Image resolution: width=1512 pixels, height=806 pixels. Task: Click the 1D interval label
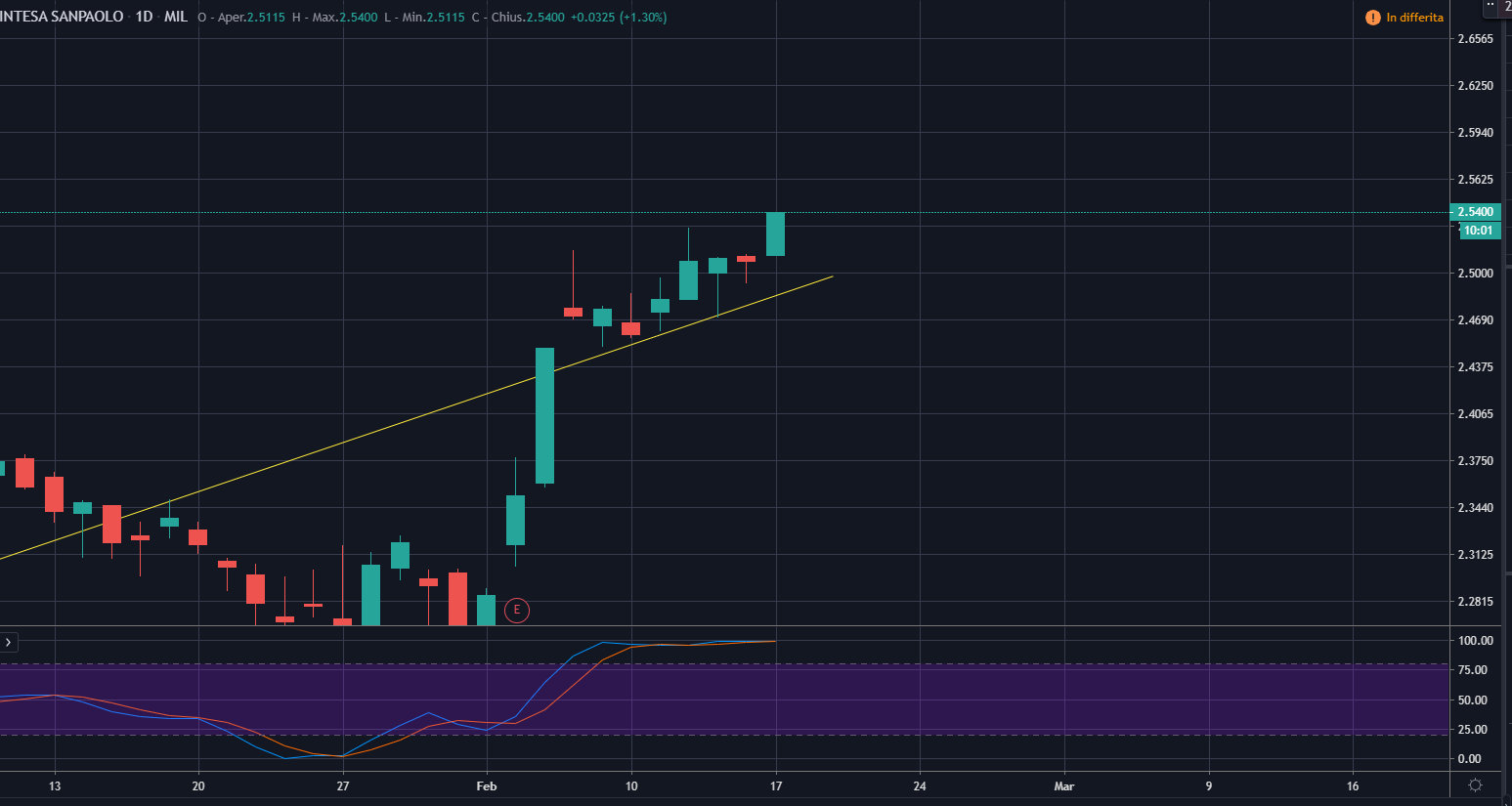(x=144, y=17)
